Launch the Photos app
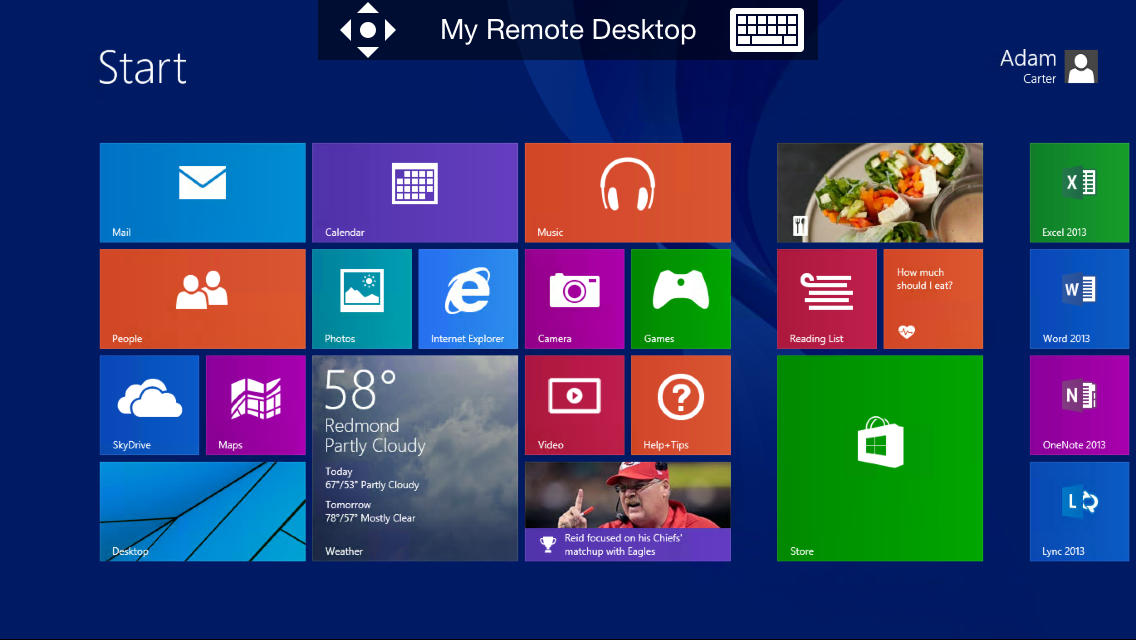This screenshot has width=1136, height=640. [361, 299]
